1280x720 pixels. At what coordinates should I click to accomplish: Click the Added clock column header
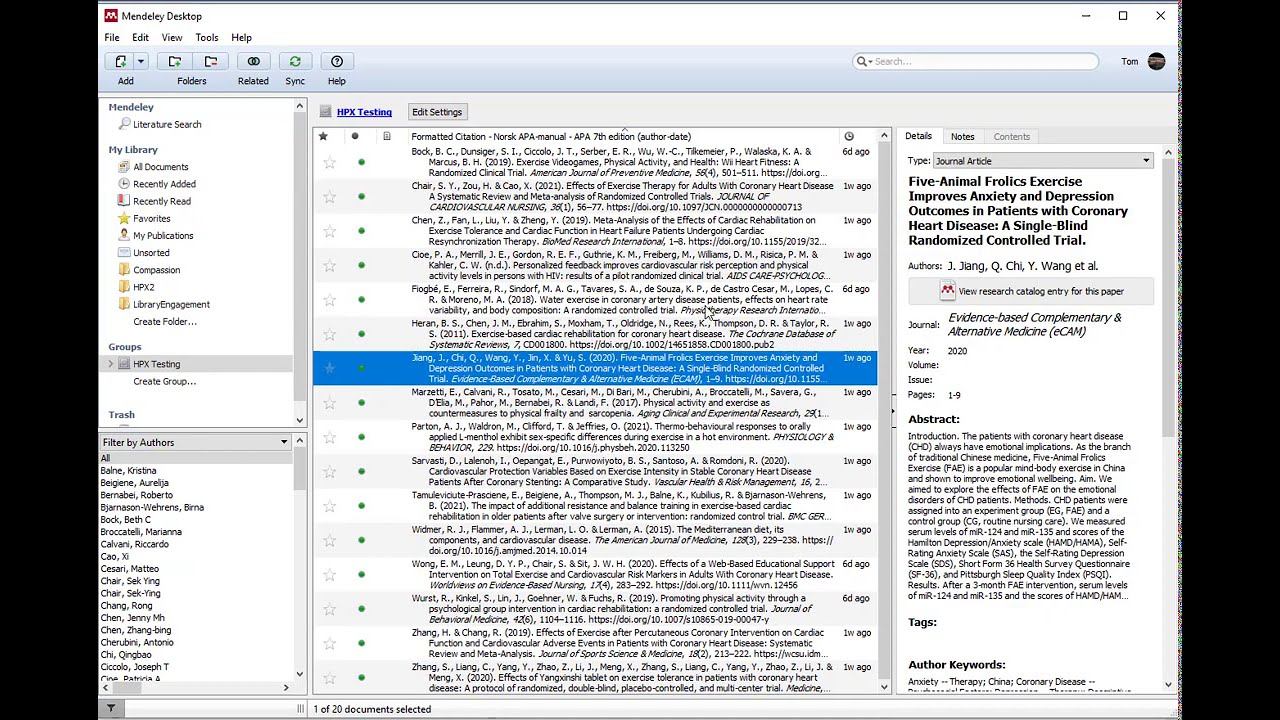coord(849,136)
